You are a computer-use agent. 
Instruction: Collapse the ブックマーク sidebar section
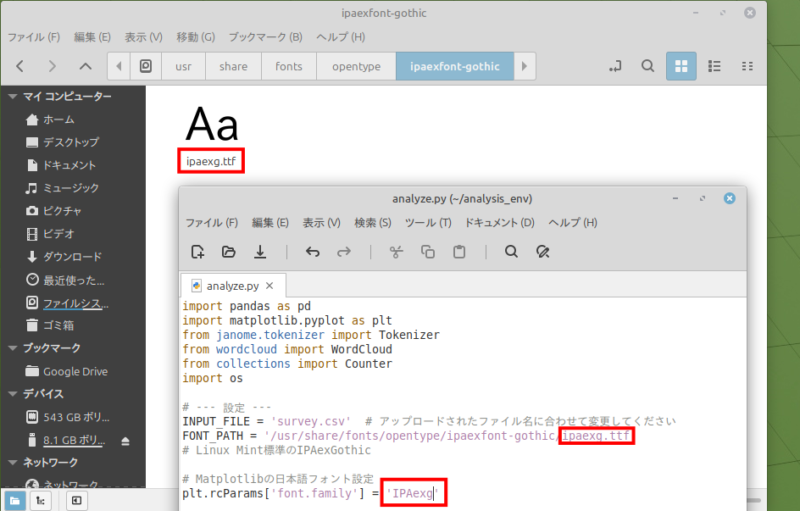pyautogui.click(x=12, y=348)
